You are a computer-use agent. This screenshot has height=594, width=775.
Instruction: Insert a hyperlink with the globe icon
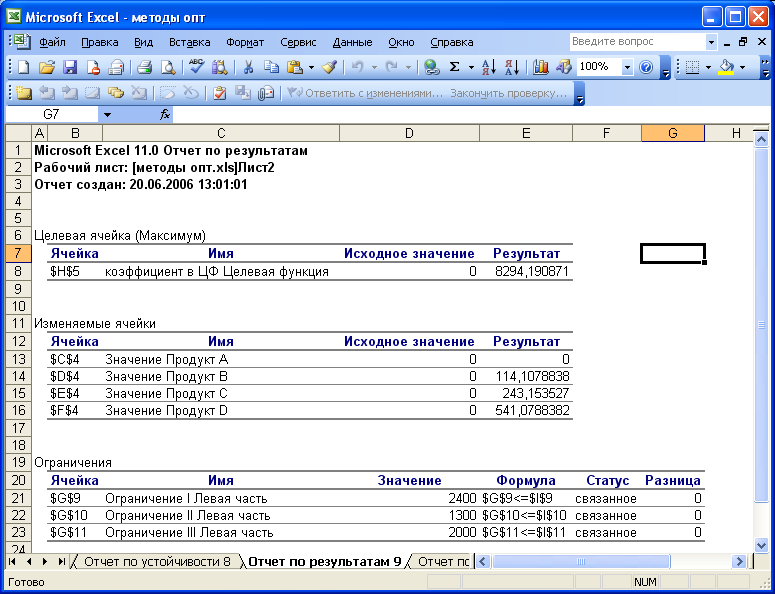point(431,67)
